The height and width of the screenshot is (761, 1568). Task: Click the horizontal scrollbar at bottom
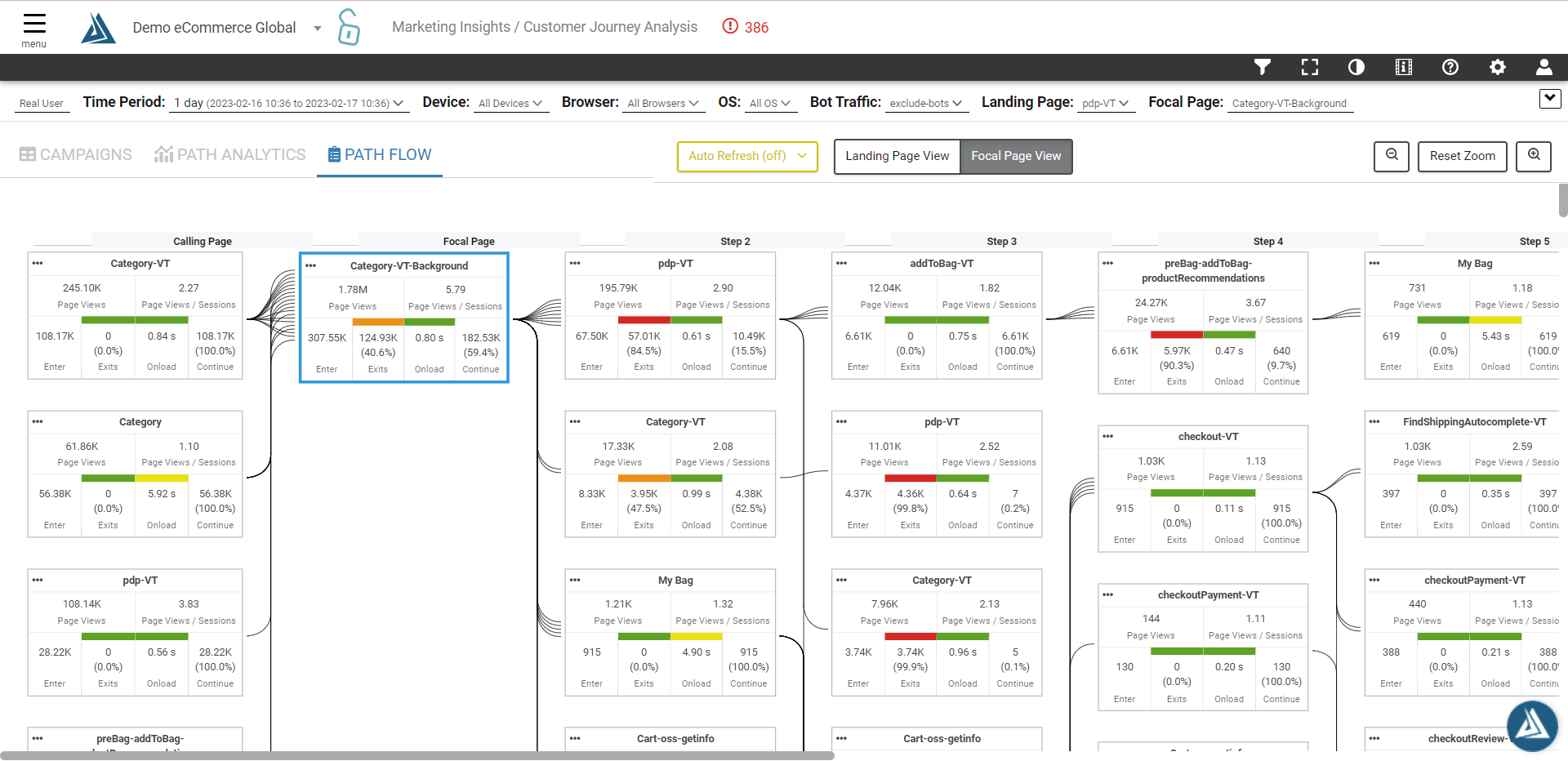point(417,755)
